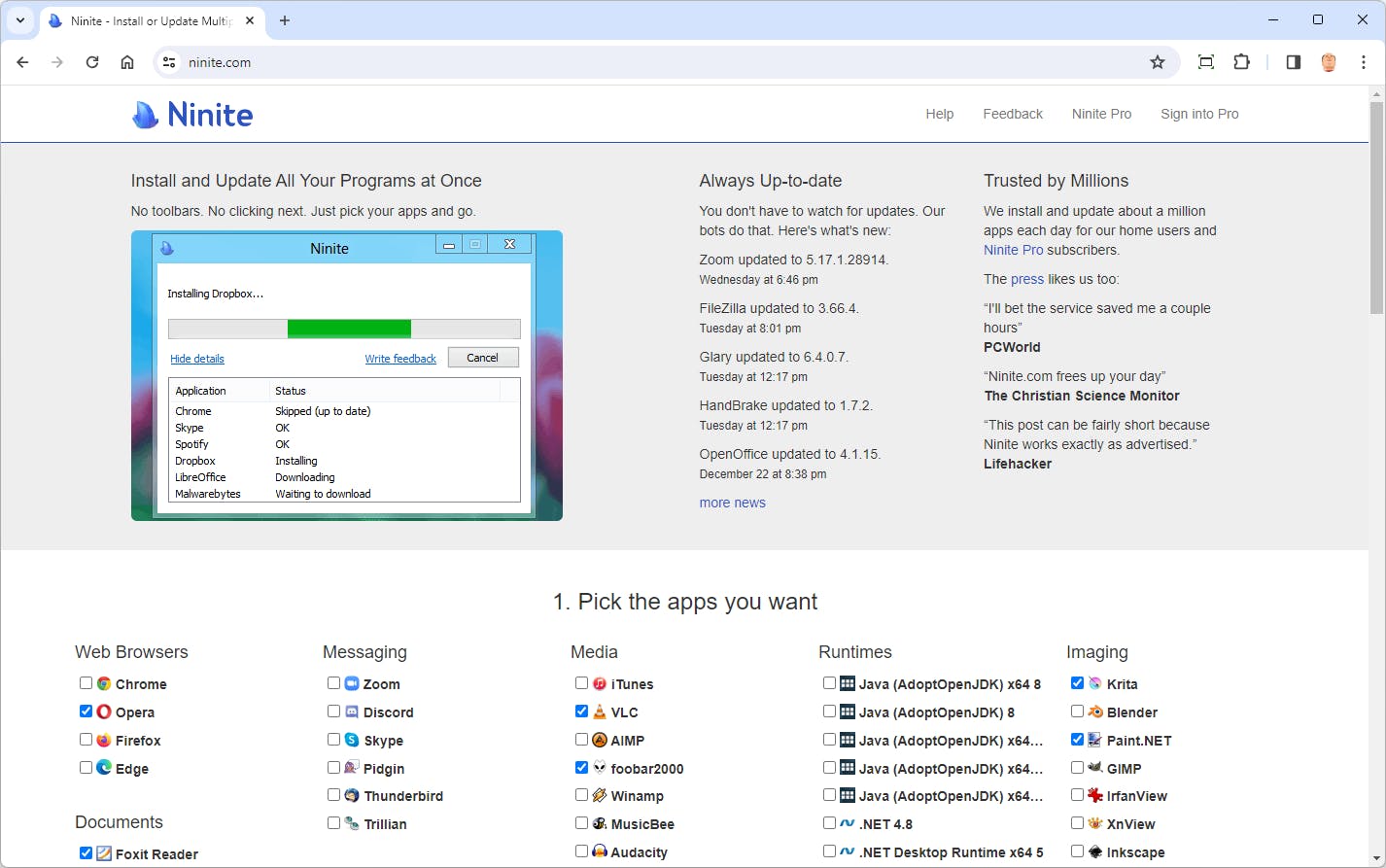1386x868 pixels.
Task: Click the VLC cone icon under Media
Action: [x=600, y=712]
